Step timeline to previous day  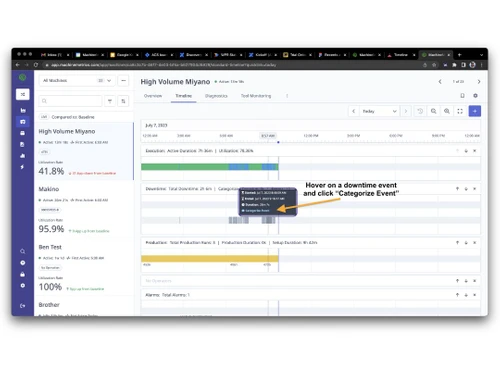pos(354,111)
